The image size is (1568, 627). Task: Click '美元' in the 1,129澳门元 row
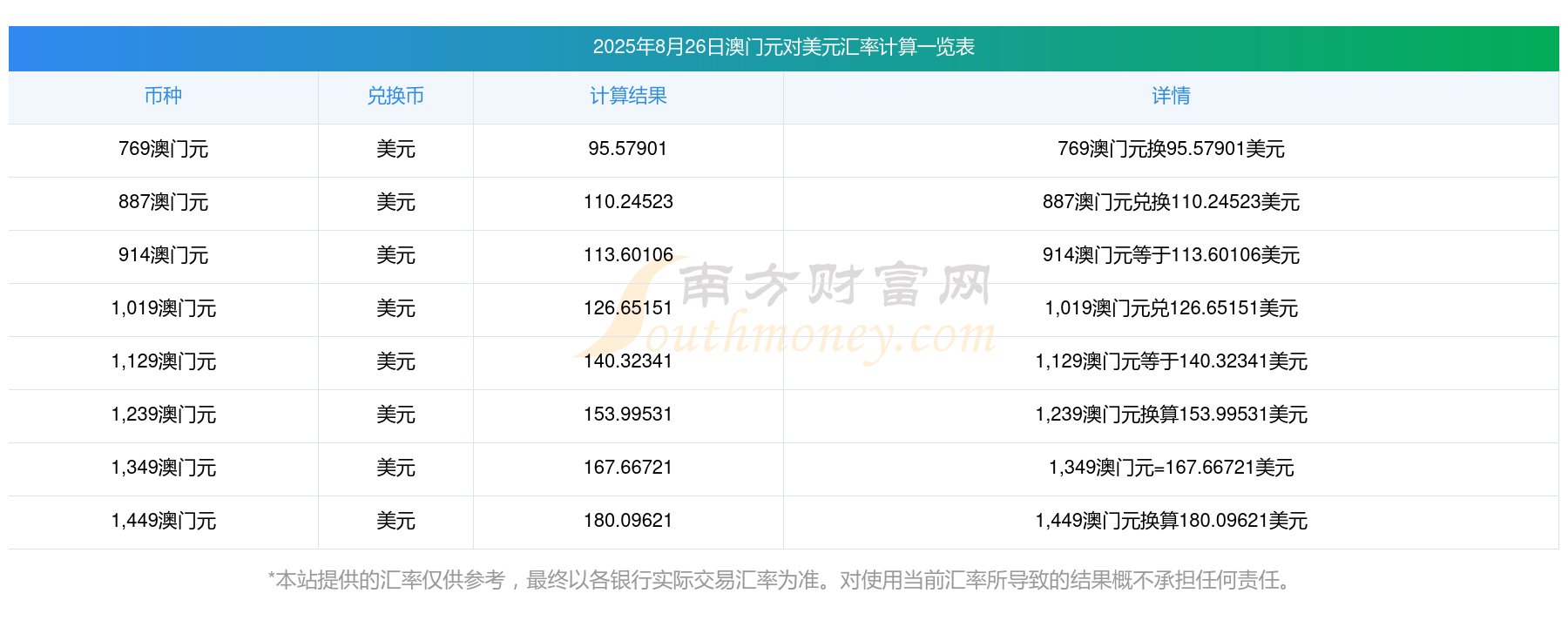click(x=395, y=361)
